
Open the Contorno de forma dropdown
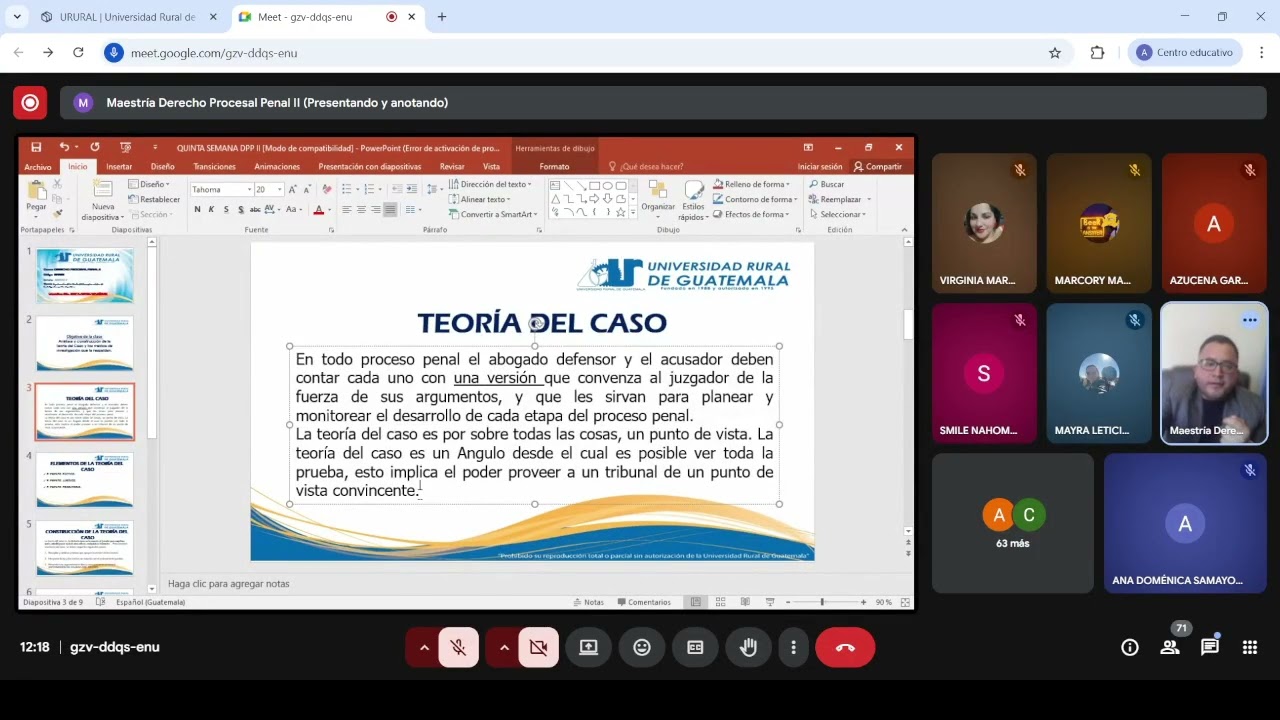(754, 199)
